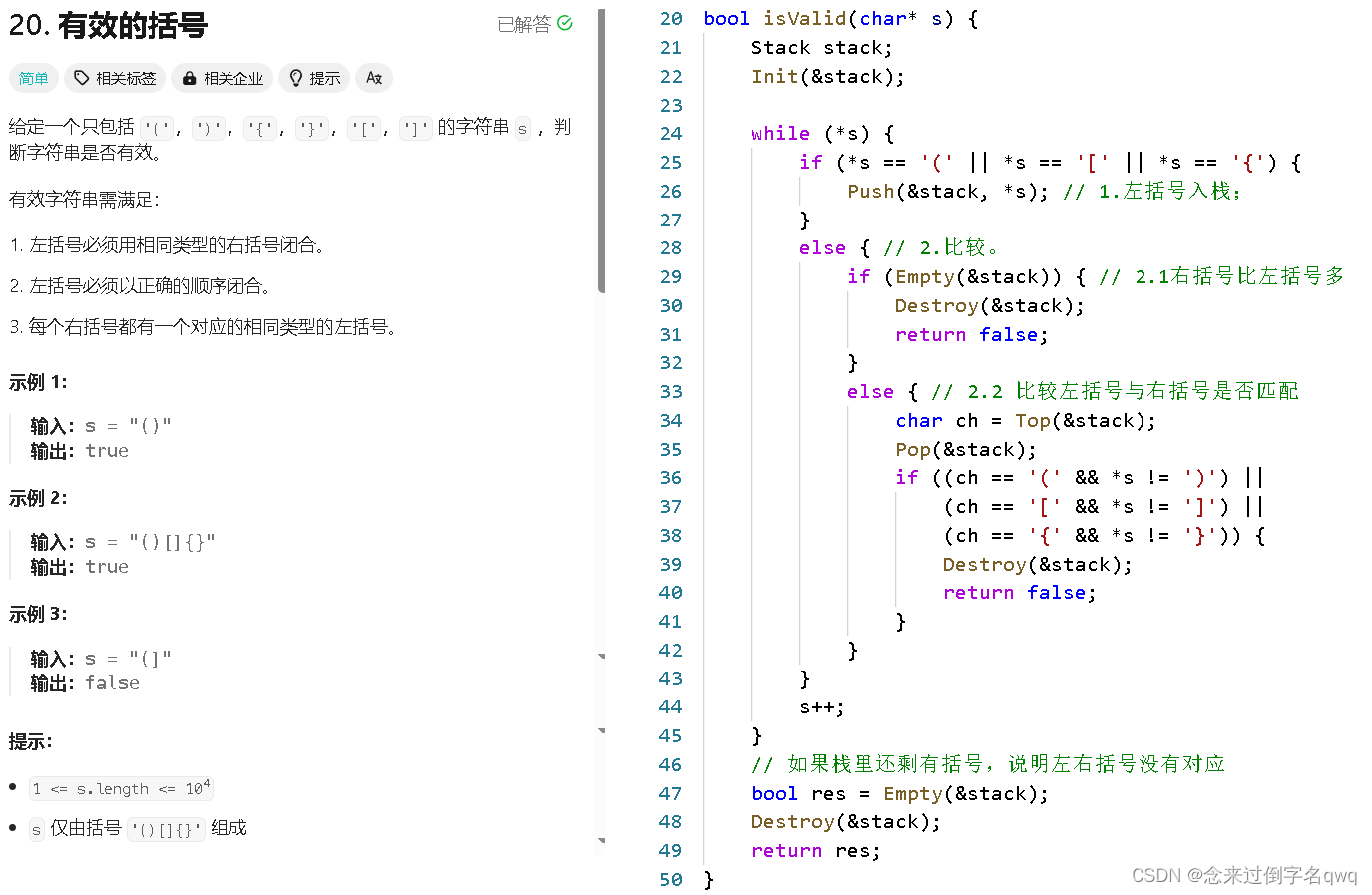Click the isValid function name in code

[x=805, y=19]
